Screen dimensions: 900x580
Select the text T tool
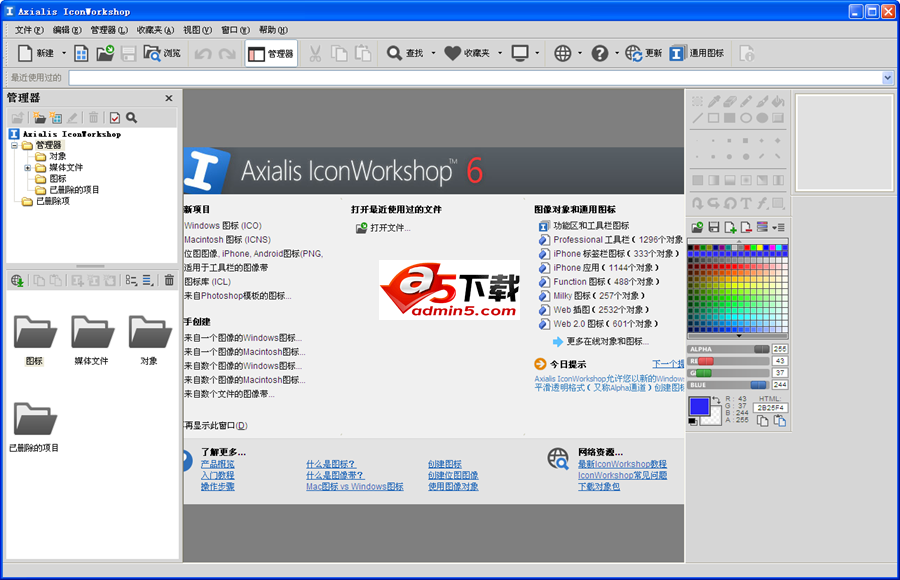(x=746, y=203)
